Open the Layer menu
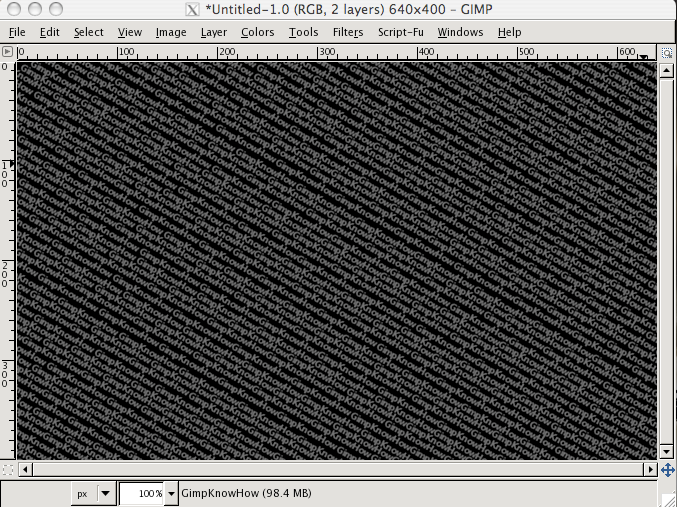The image size is (677, 507). tap(214, 32)
